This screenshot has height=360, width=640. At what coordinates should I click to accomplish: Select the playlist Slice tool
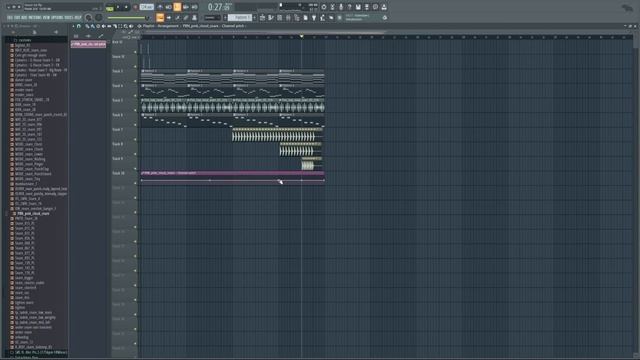click(115, 26)
